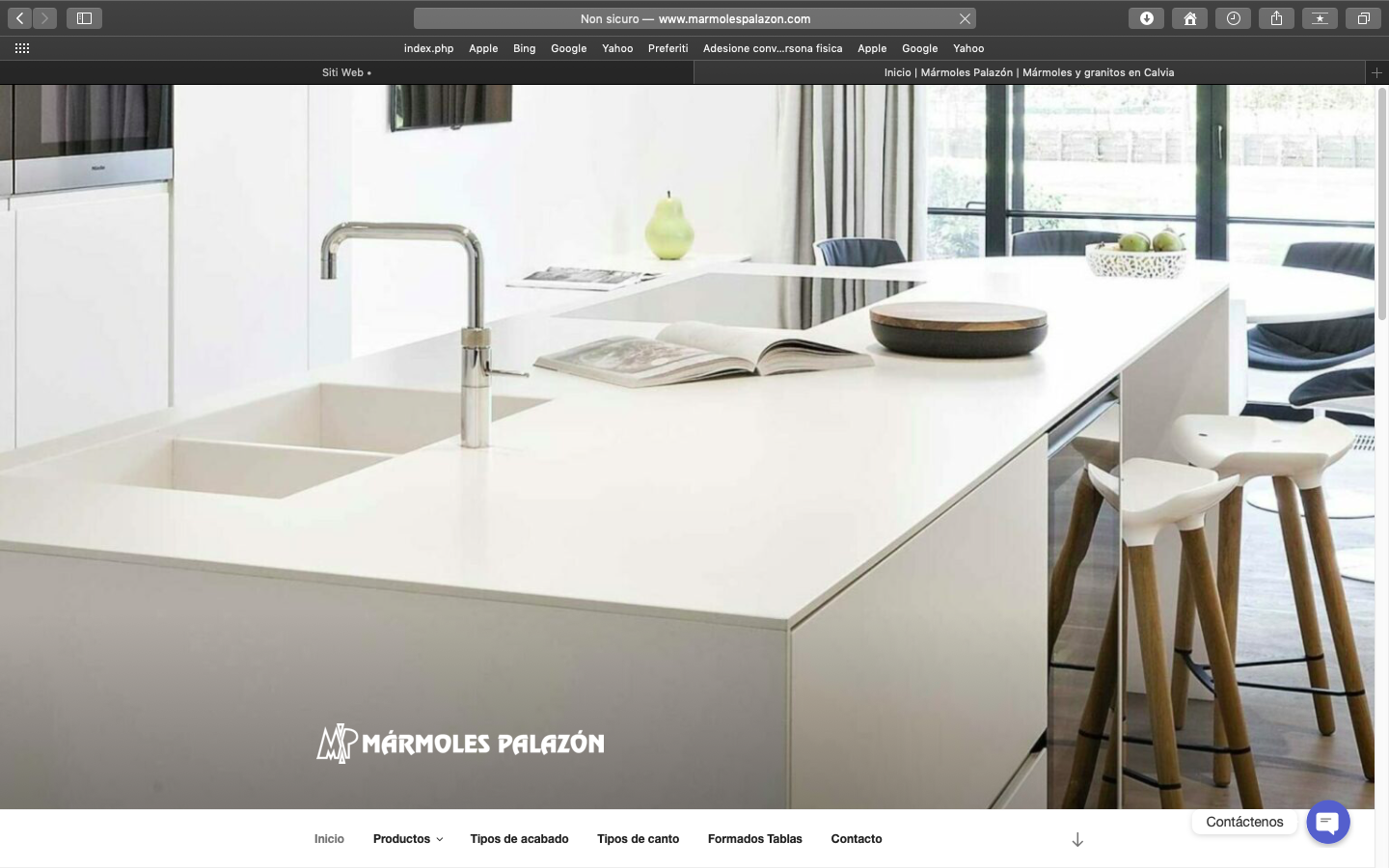This screenshot has height=868, width=1389.
Task: Go to the Contacto page
Action: pyautogui.click(x=857, y=839)
